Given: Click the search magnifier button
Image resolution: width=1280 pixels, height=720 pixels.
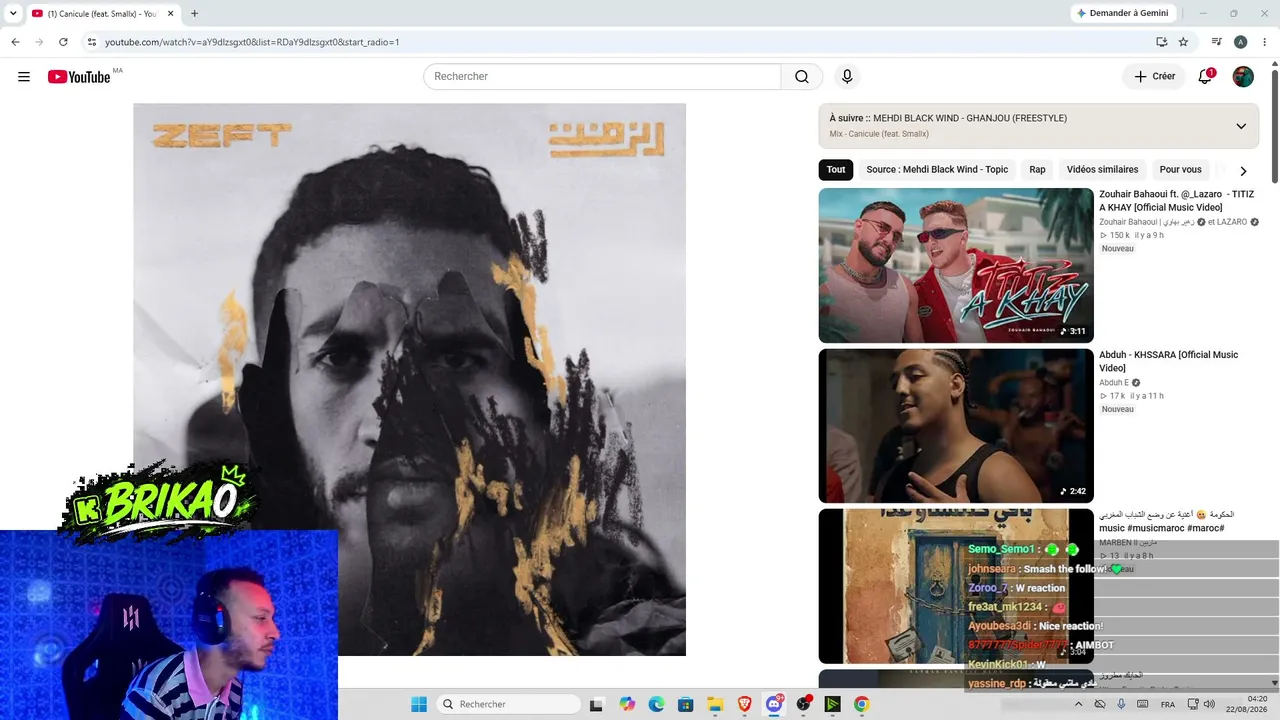Looking at the screenshot, I should coord(802,77).
